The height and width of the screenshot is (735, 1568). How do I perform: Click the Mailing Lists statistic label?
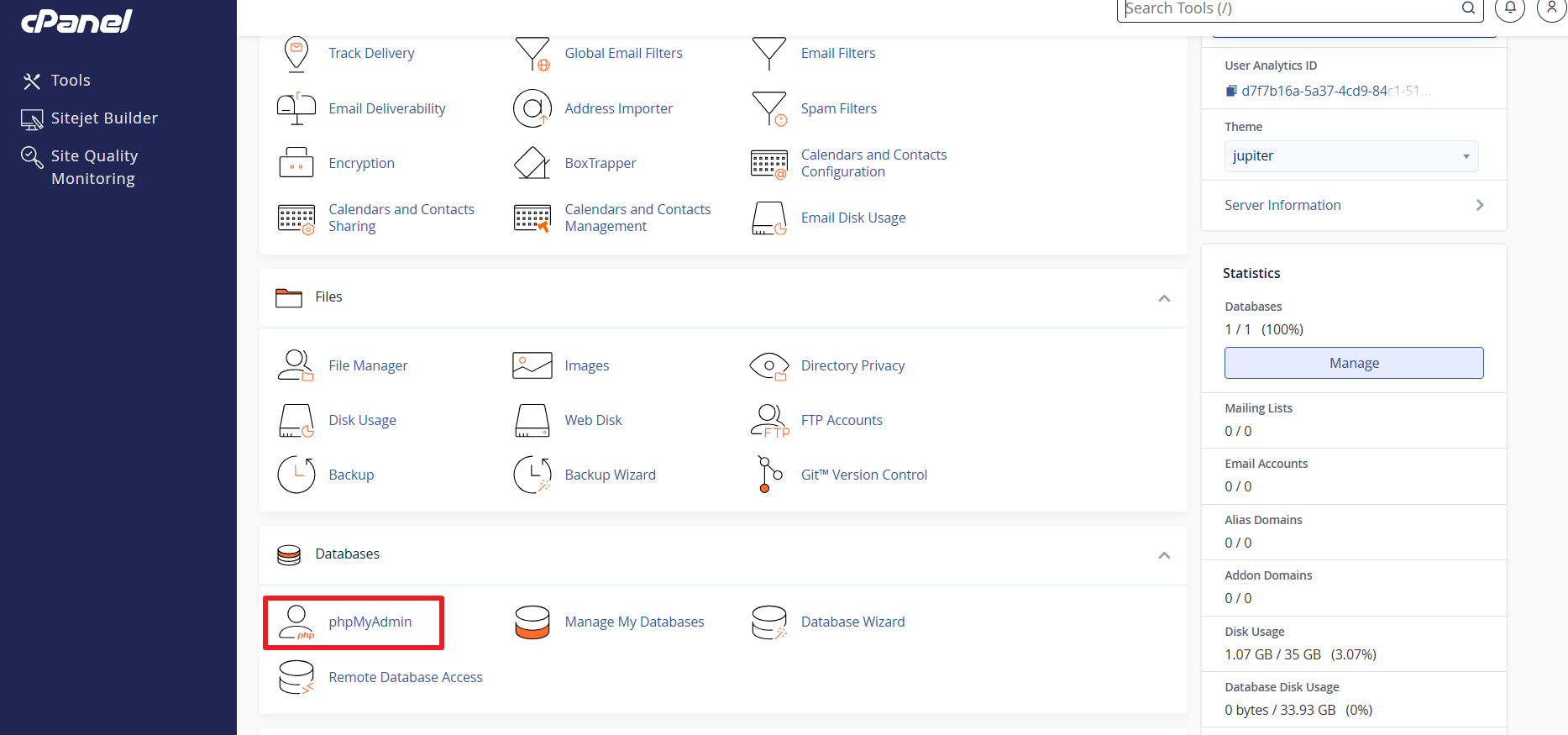tap(1258, 409)
